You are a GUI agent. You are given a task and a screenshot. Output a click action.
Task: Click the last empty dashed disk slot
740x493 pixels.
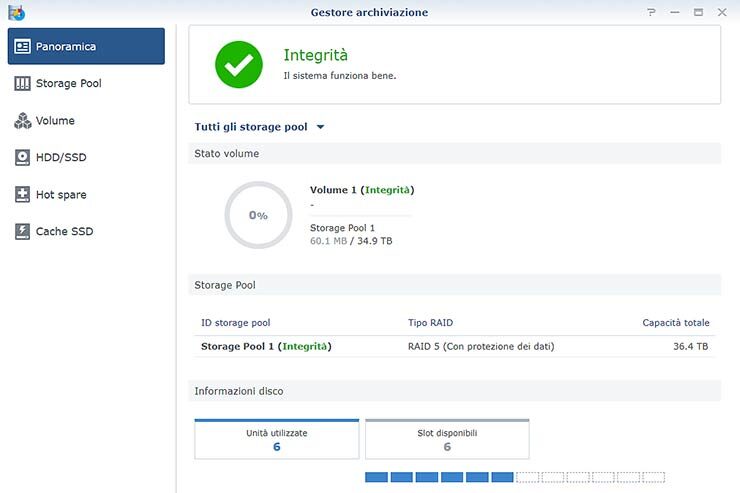pyautogui.click(x=653, y=478)
